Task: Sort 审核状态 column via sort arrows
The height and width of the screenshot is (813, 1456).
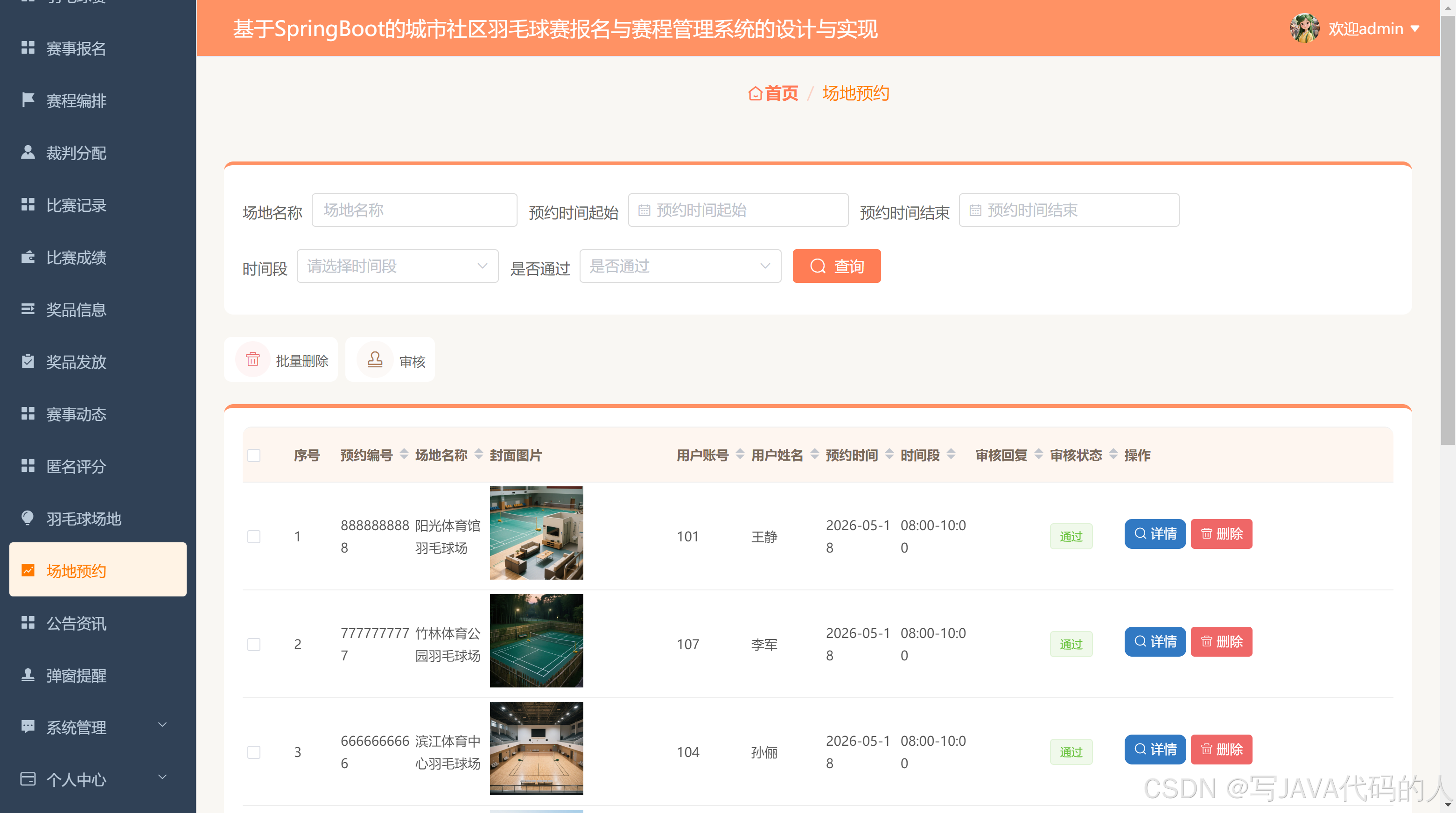Action: point(1113,454)
